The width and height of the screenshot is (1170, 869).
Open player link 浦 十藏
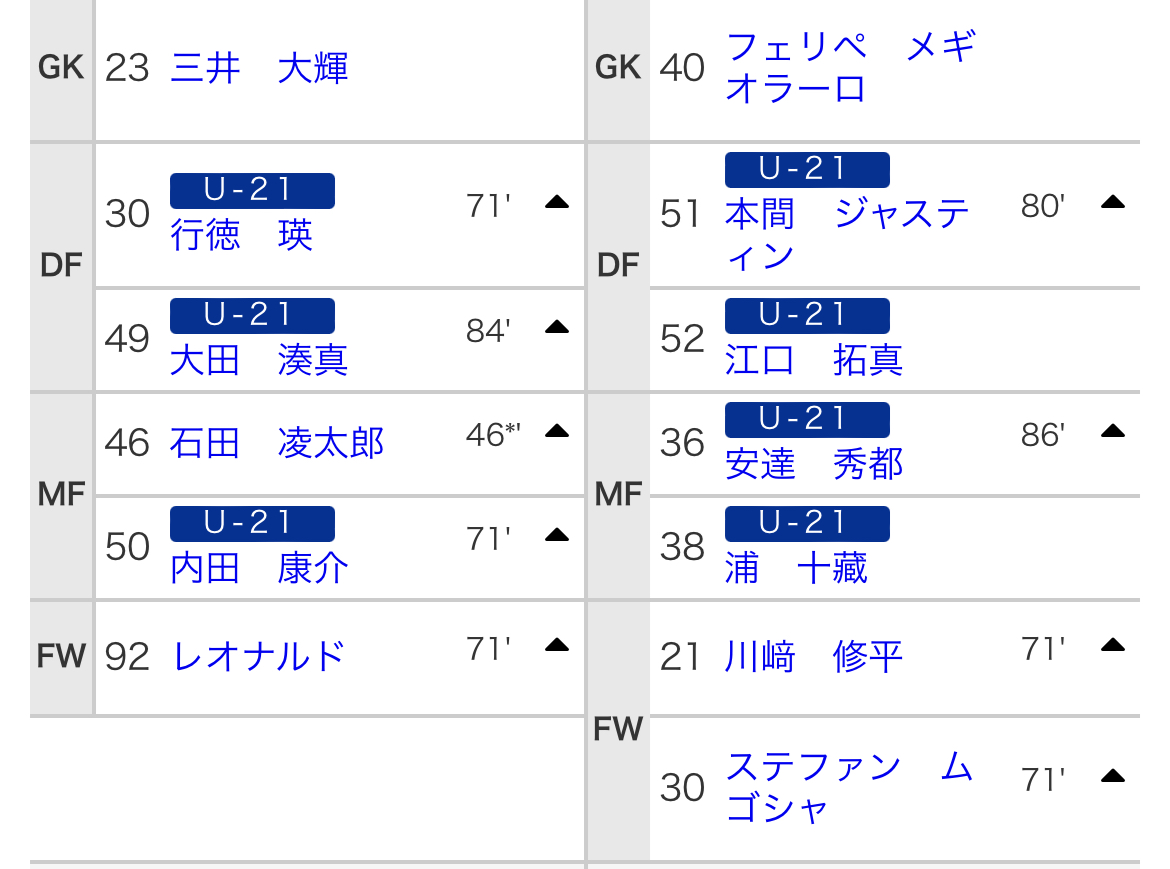[796, 568]
